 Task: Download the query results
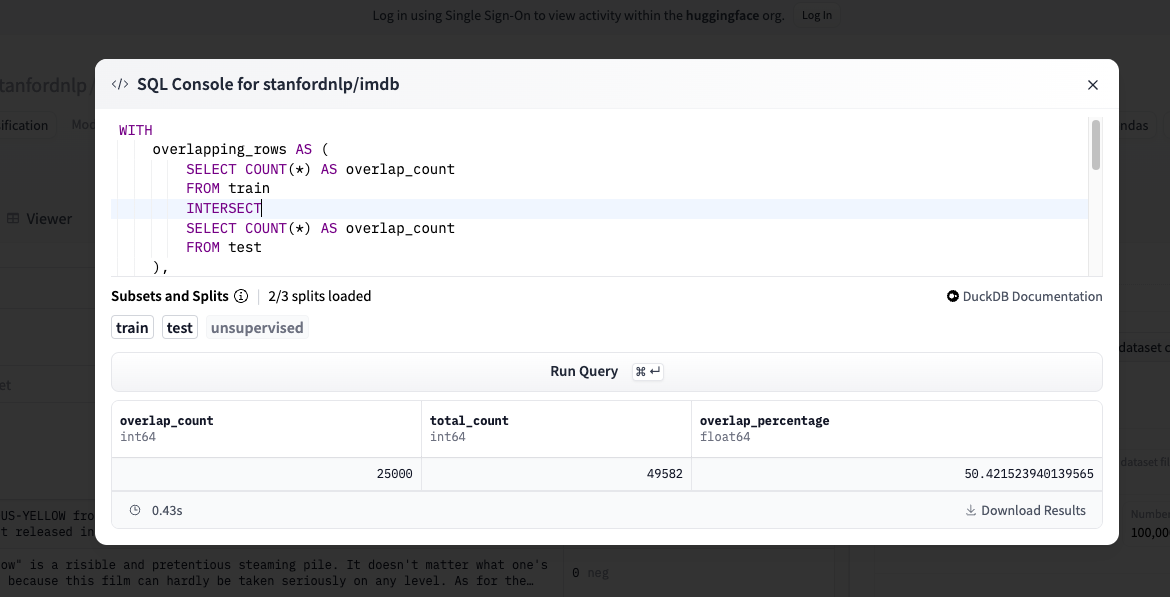click(1032, 511)
